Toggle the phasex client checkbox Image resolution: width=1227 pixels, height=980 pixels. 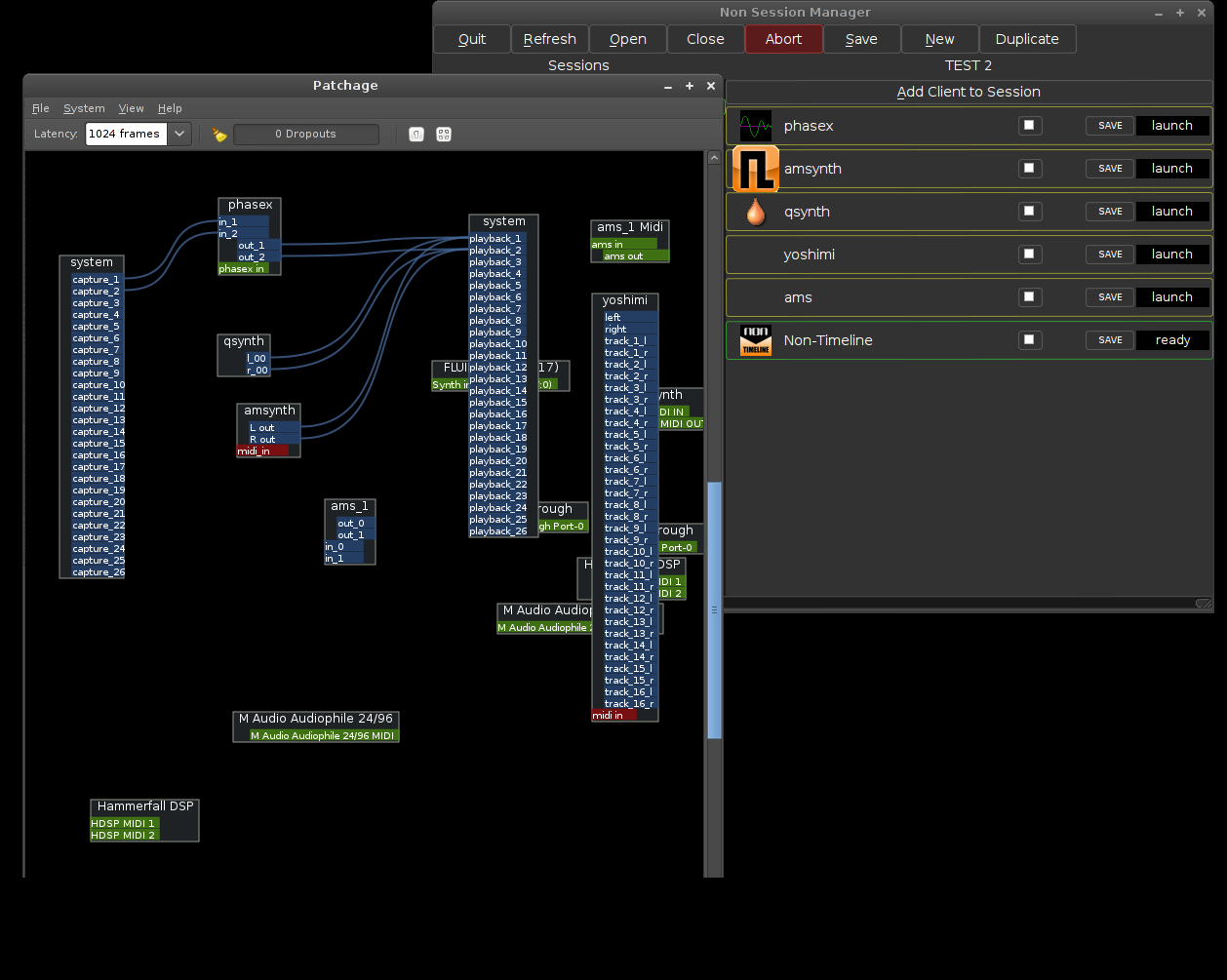[x=1029, y=126]
